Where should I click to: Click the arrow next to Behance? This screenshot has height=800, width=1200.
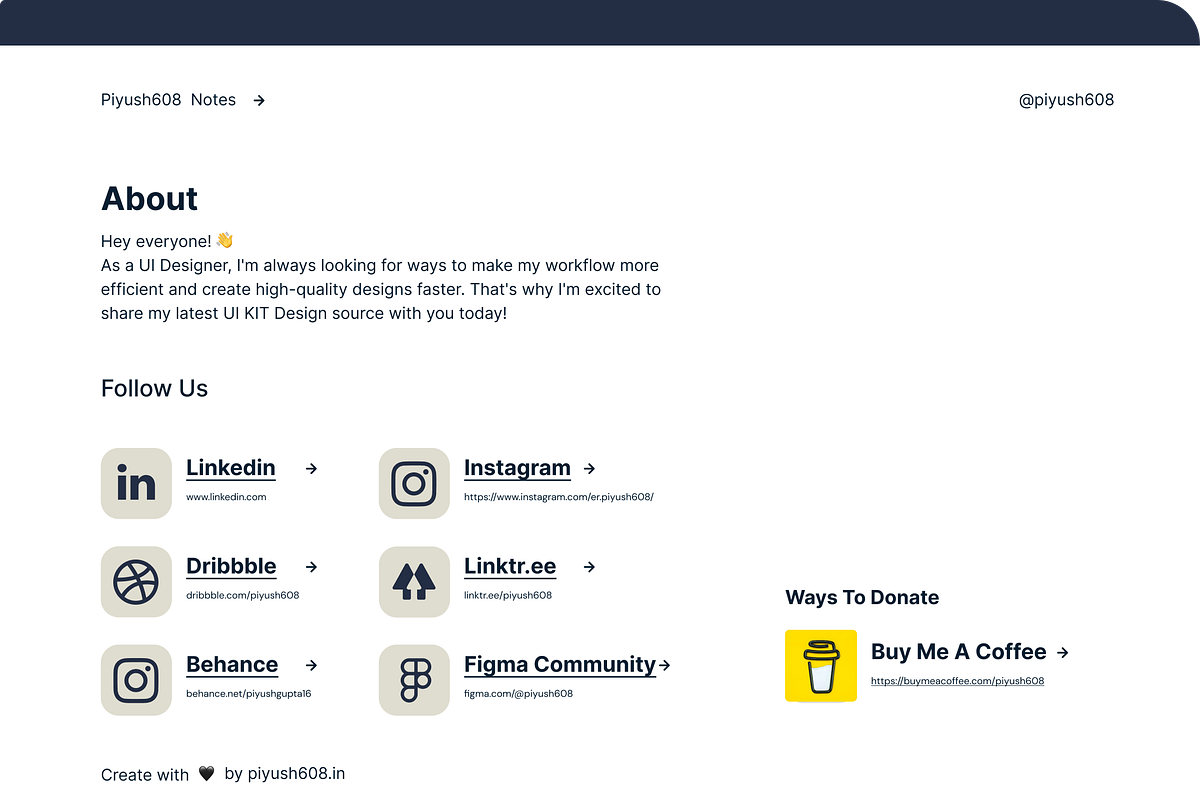[x=311, y=665]
